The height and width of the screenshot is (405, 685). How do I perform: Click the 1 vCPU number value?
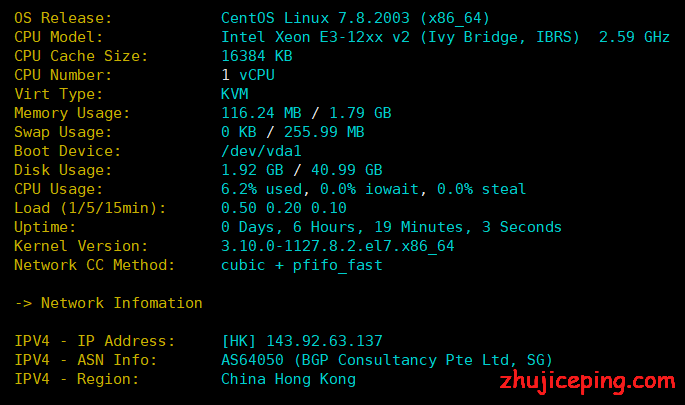(248, 75)
